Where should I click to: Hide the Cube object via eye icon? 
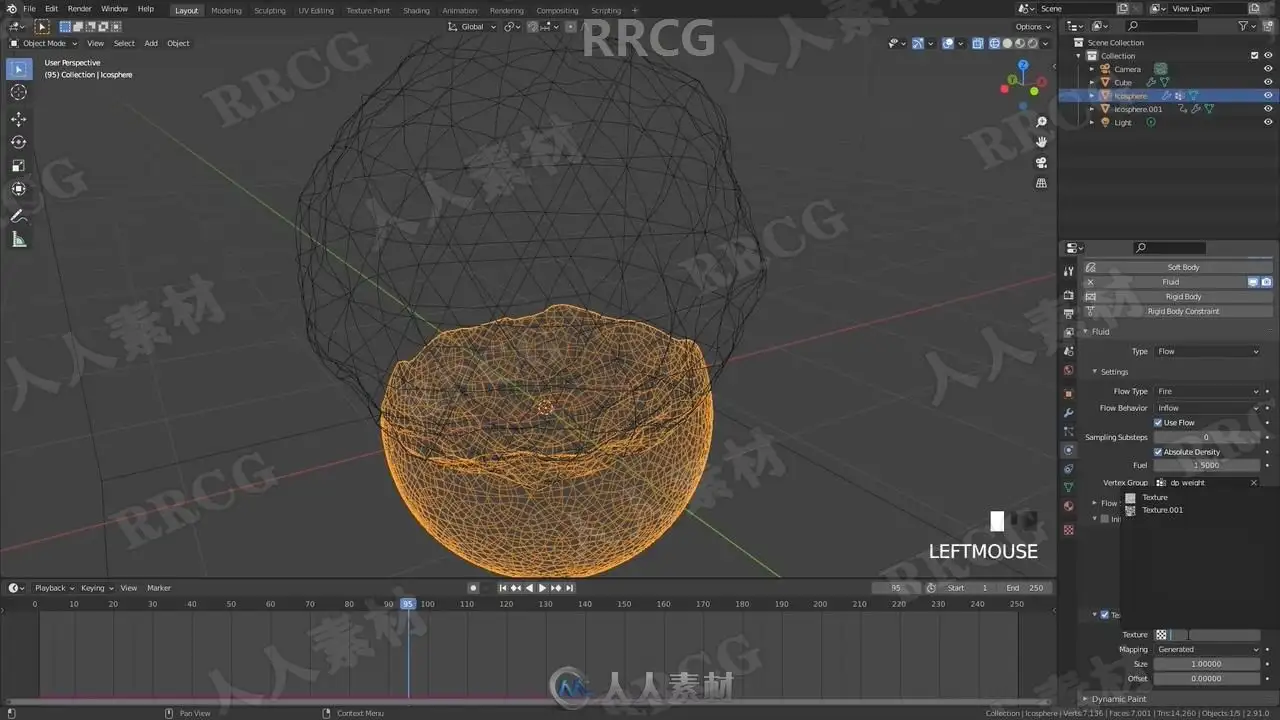tap(1268, 83)
